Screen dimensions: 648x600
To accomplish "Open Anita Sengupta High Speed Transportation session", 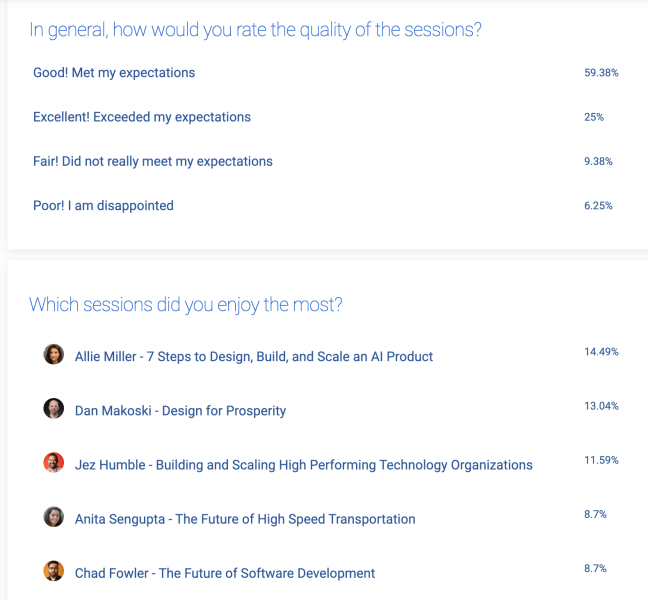I will pos(245,519).
